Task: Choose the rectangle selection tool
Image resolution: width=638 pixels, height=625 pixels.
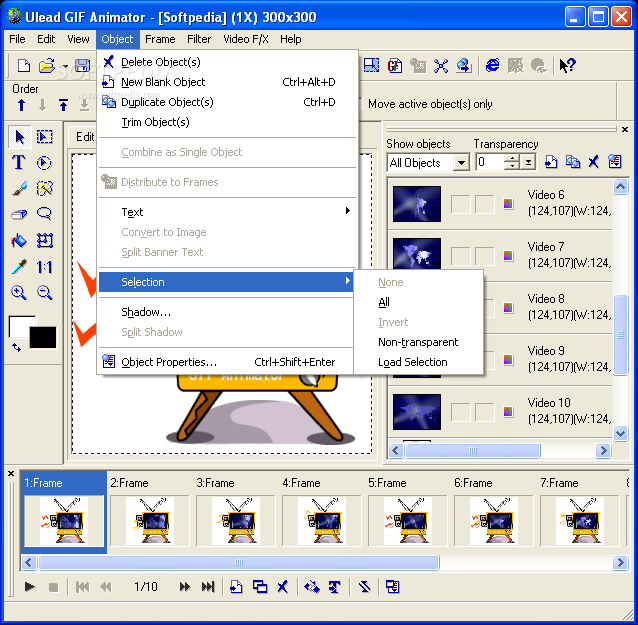Action: point(44,137)
